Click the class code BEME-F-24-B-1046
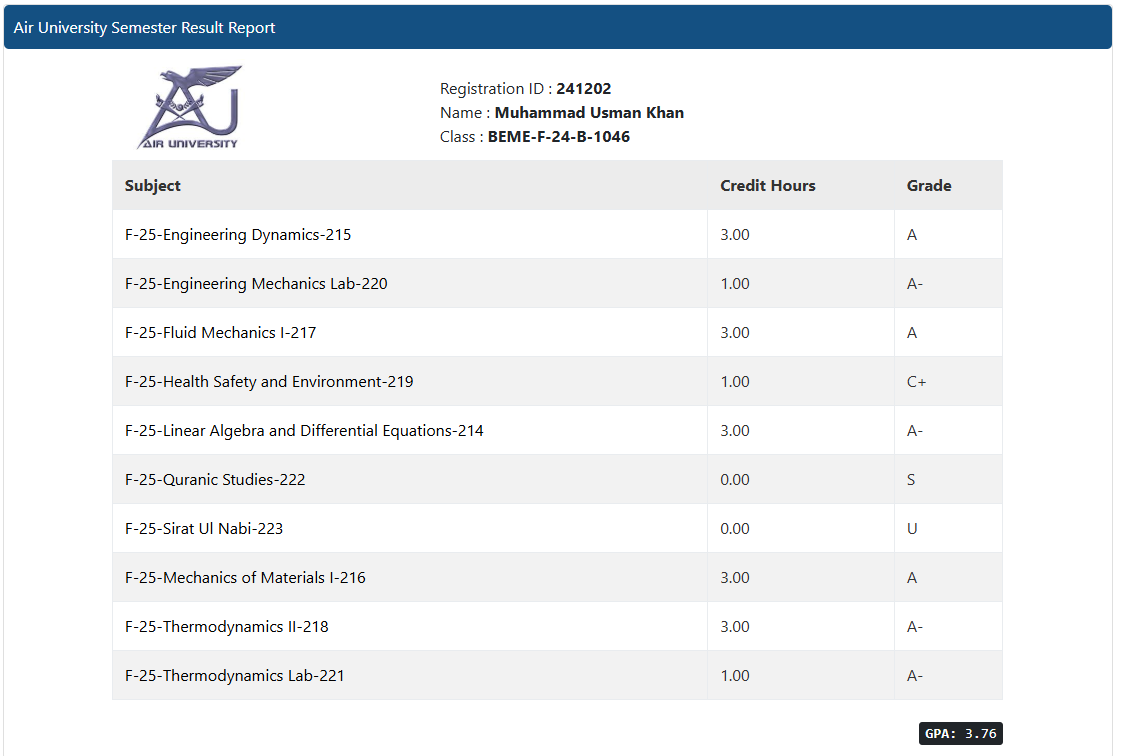 tap(558, 137)
